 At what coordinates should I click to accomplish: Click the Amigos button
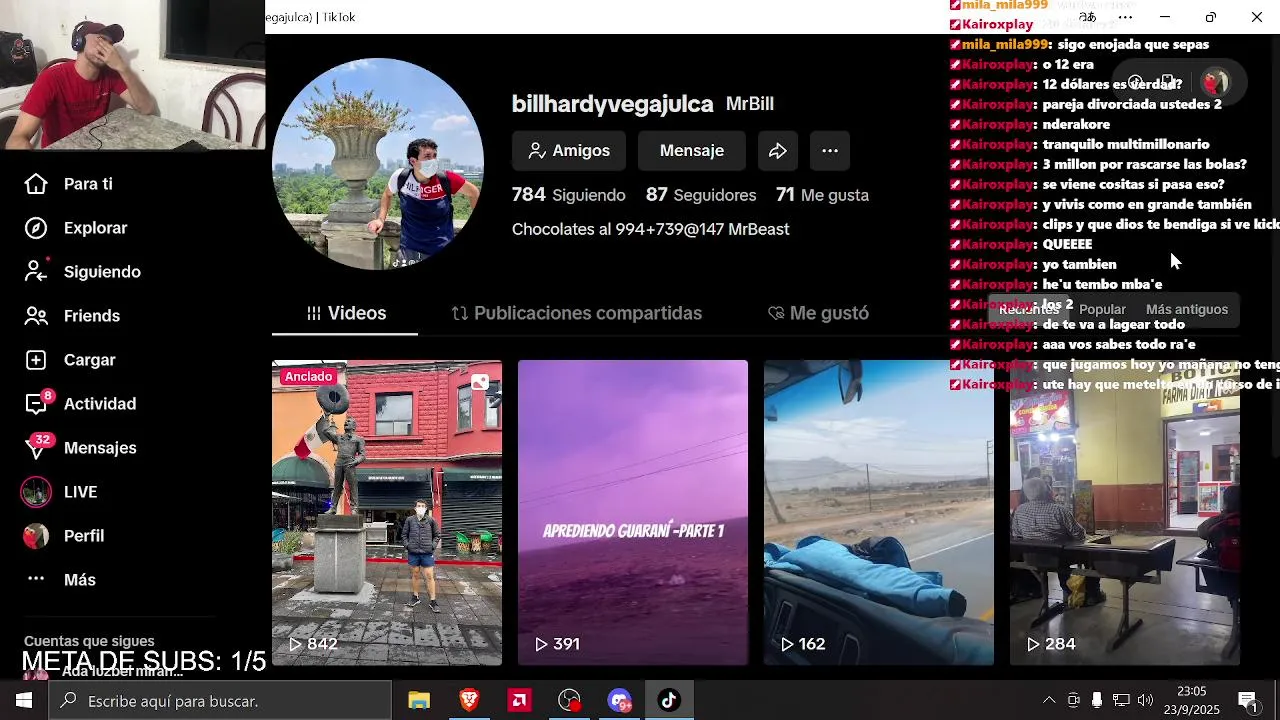pyautogui.click(x=569, y=151)
